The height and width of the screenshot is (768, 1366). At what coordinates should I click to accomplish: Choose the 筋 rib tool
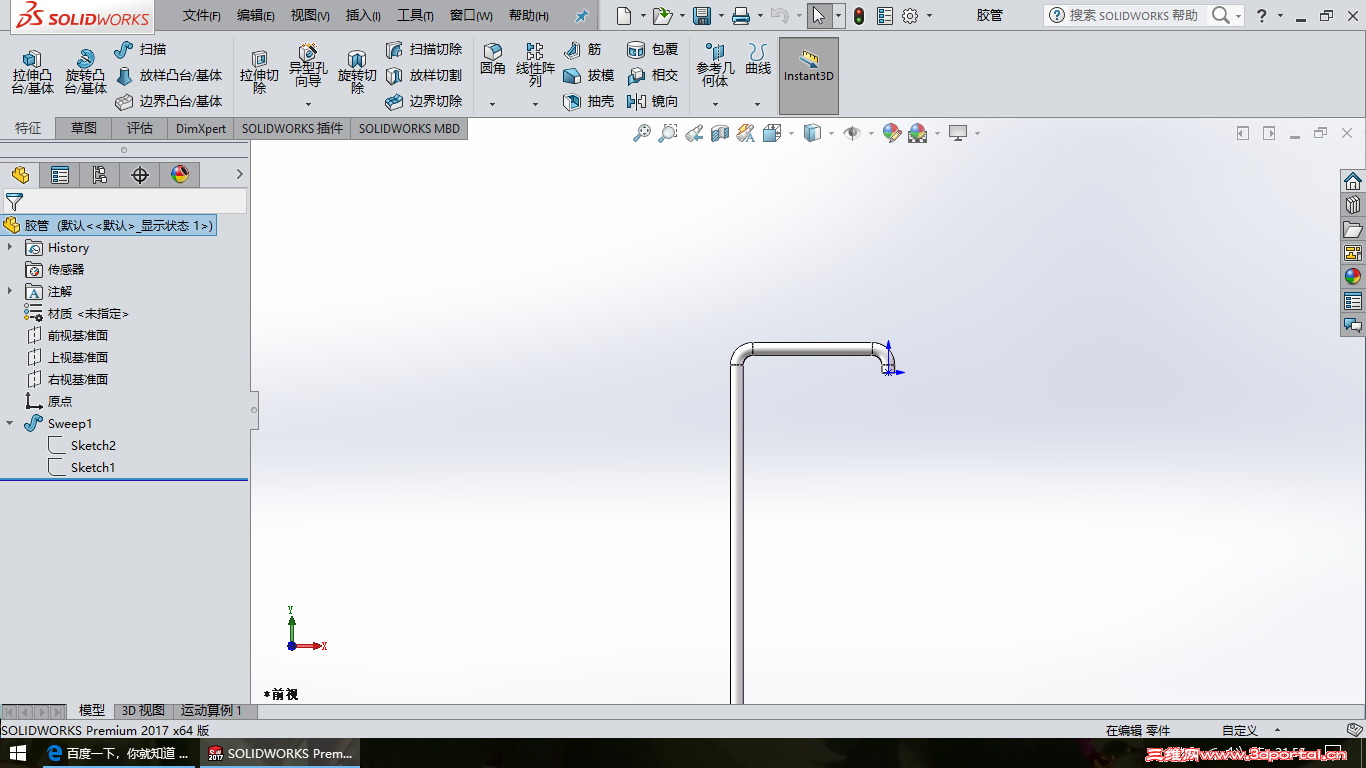tap(582, 49)
